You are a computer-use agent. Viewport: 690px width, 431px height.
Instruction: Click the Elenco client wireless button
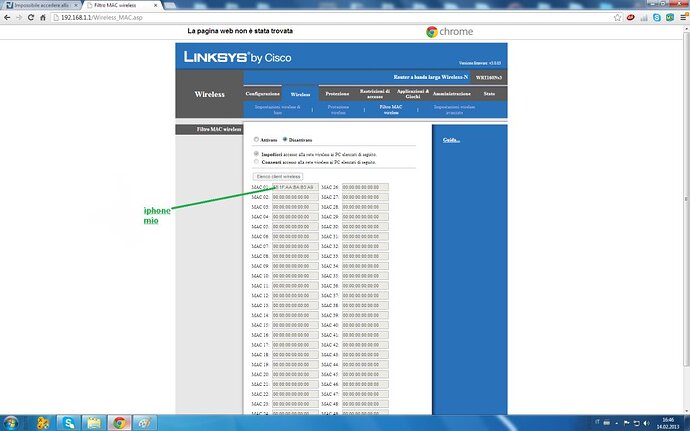tap(277, 177)
